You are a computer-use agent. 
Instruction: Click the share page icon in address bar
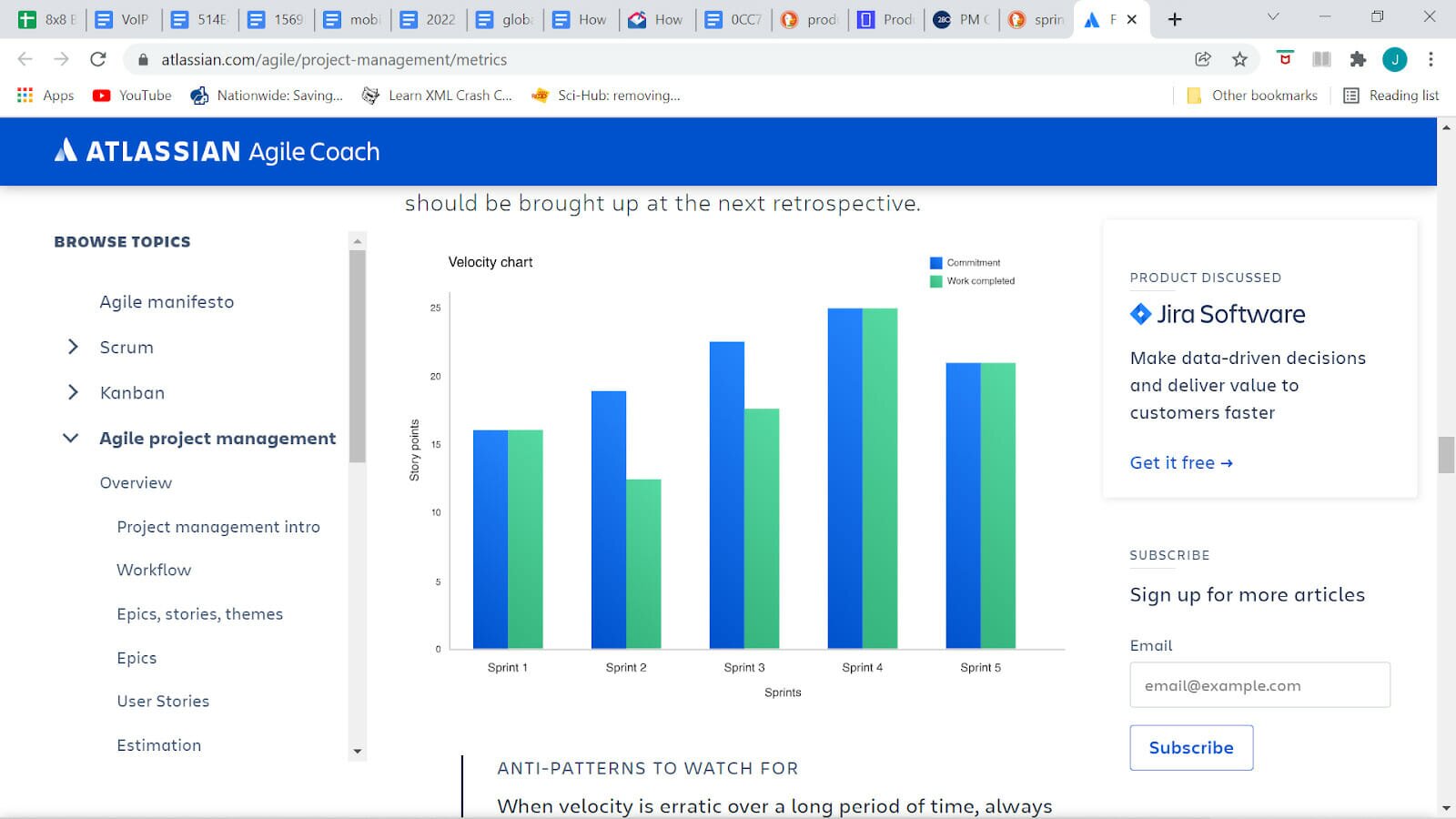point(1203,59)
